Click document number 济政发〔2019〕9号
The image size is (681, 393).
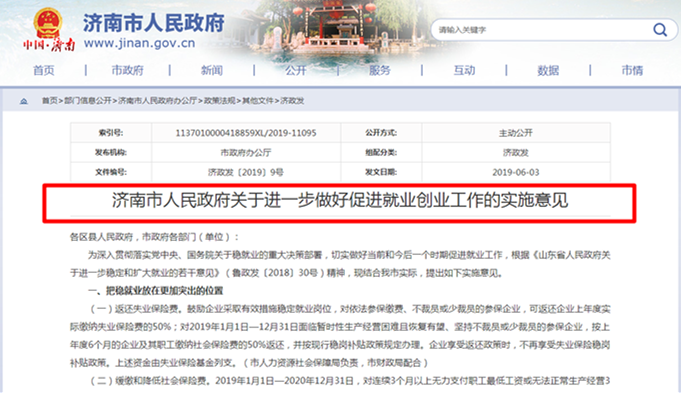click(246, 172)
